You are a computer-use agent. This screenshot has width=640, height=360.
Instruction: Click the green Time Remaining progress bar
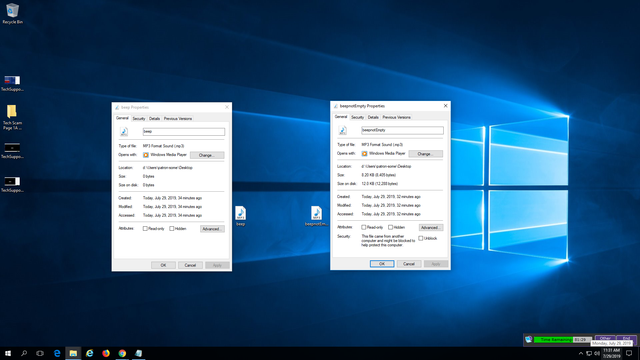click(563, 340)
